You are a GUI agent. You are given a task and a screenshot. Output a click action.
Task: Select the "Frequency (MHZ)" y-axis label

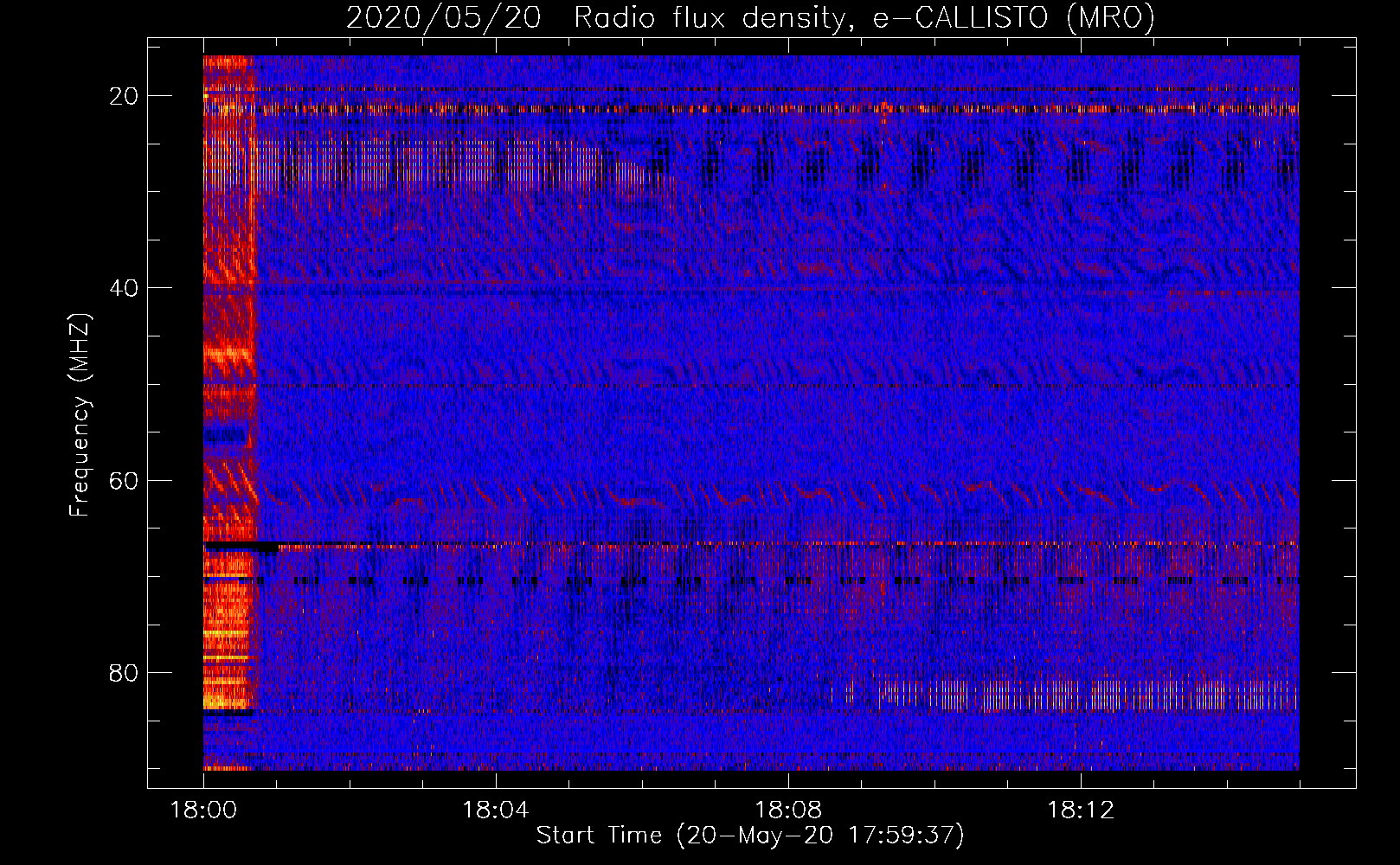80,416
